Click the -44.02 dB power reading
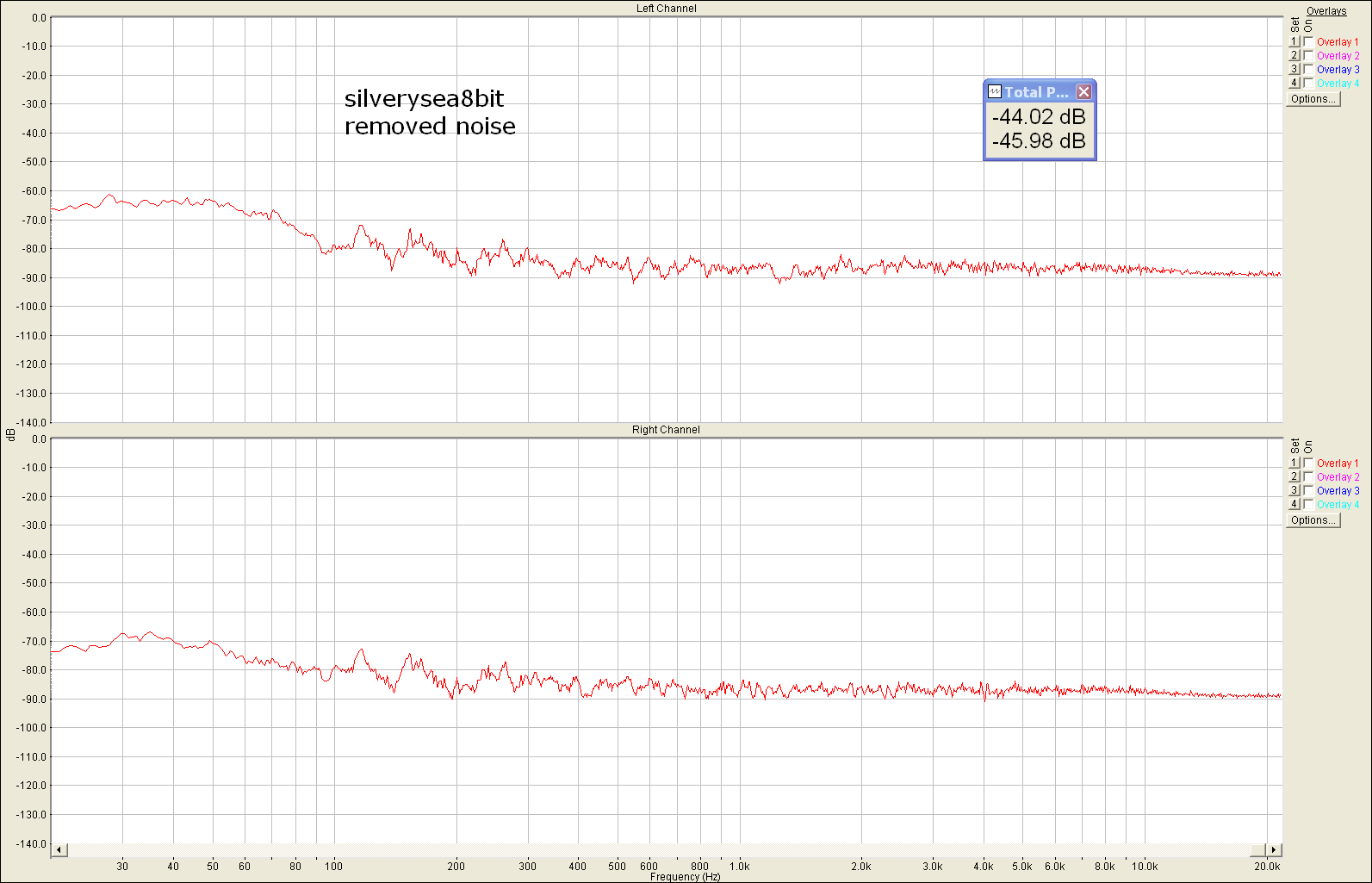 pos(1039,117)
